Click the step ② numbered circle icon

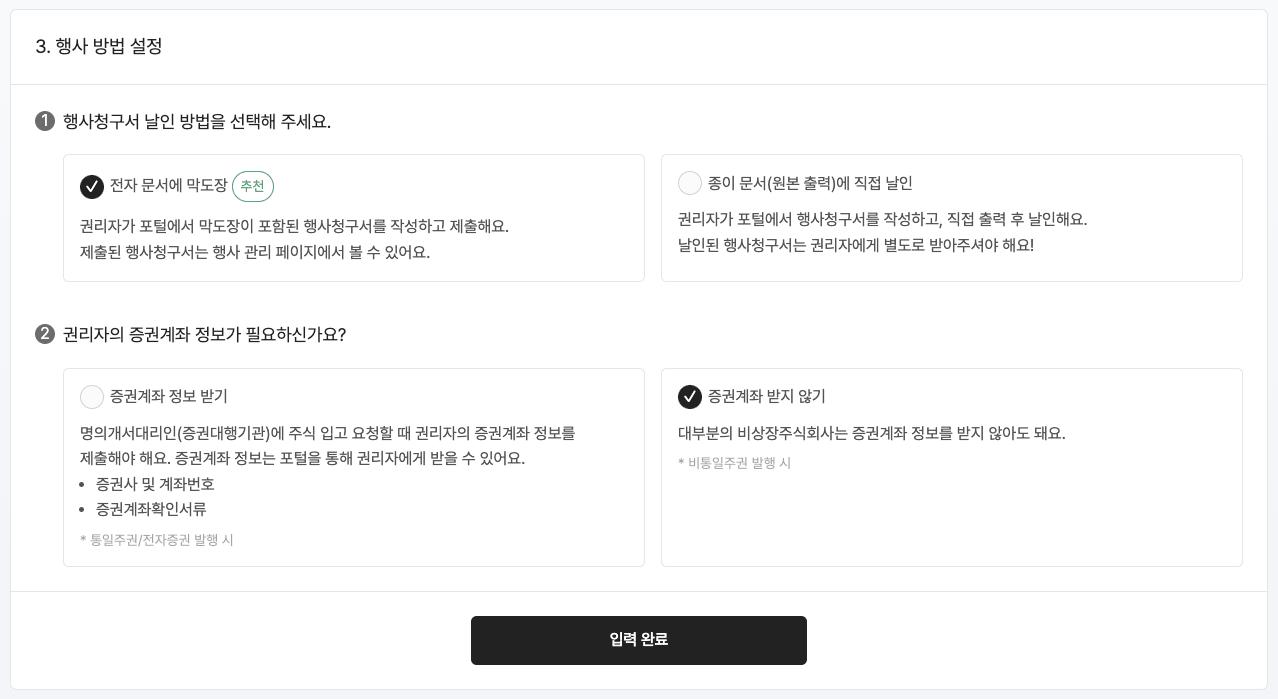(44, 334)
